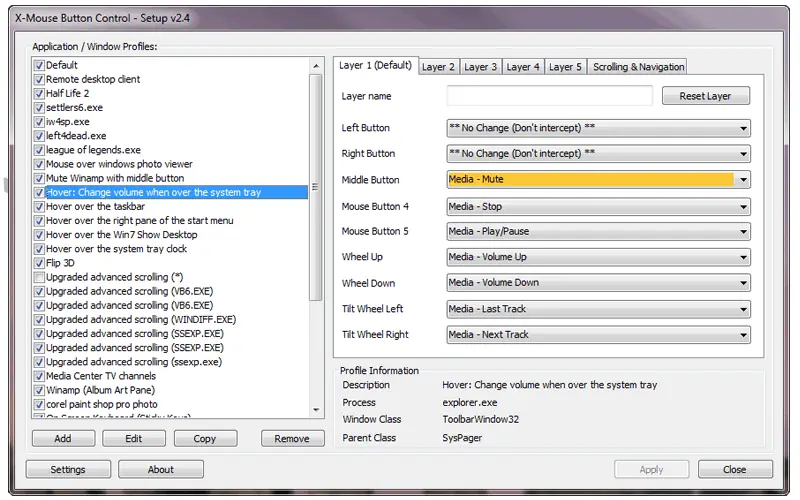Click the profile list scroll-up arrow
The height and width of the screenshot is (500, 800).
(x=316, y=66)
